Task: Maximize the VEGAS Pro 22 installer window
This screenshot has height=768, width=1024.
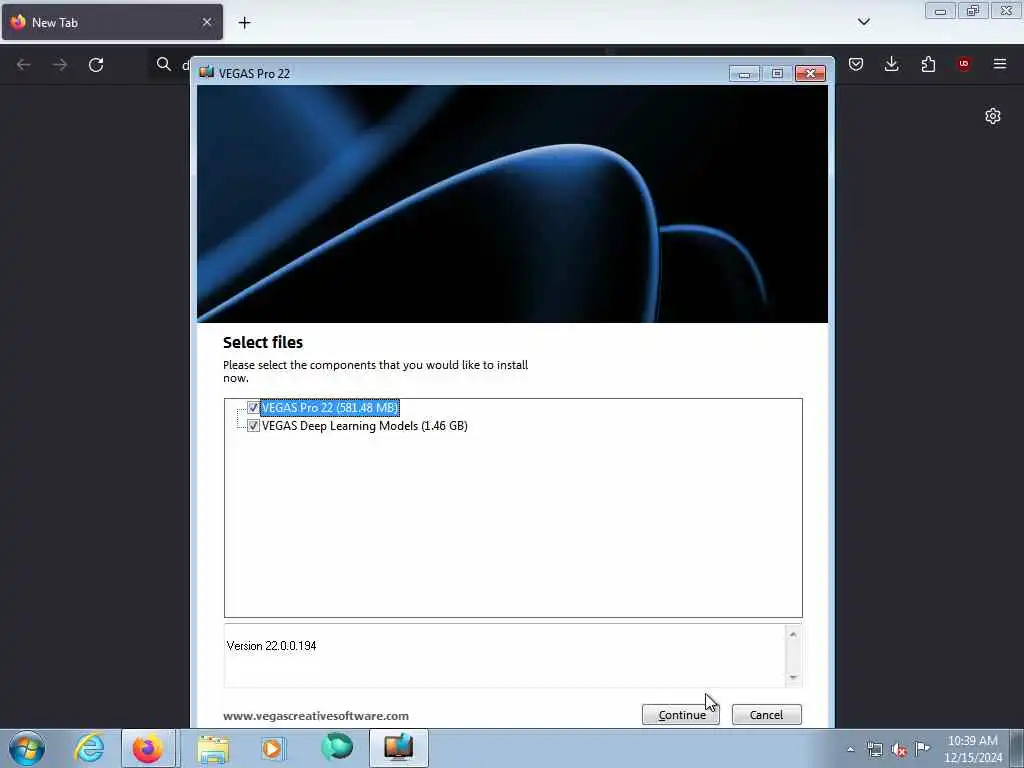Action: [777, 73]
